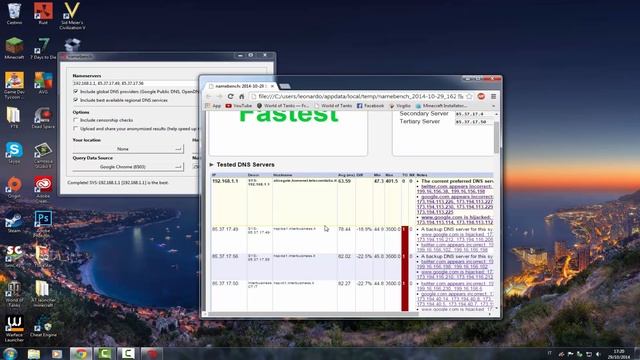Viewport: 640px width, 360px height.
Task: Open the Adblock extension icon in Chrome
Action: coord(481,96)
